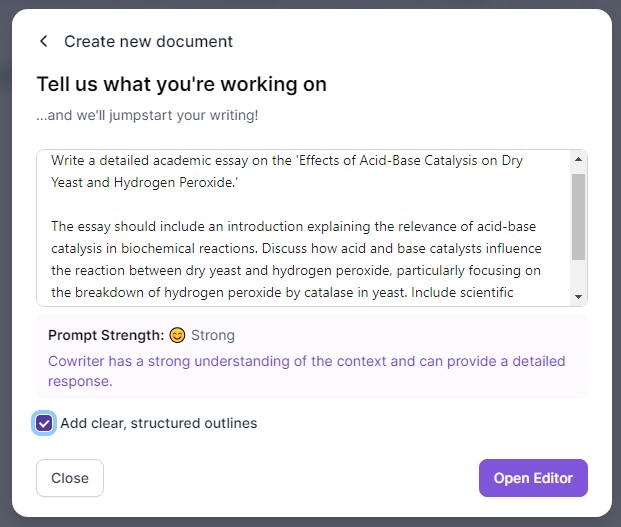Click the '...and we'll jumpstart your writing!' subtitle
This screenshot has width=621, height=527.
(147, 115)
